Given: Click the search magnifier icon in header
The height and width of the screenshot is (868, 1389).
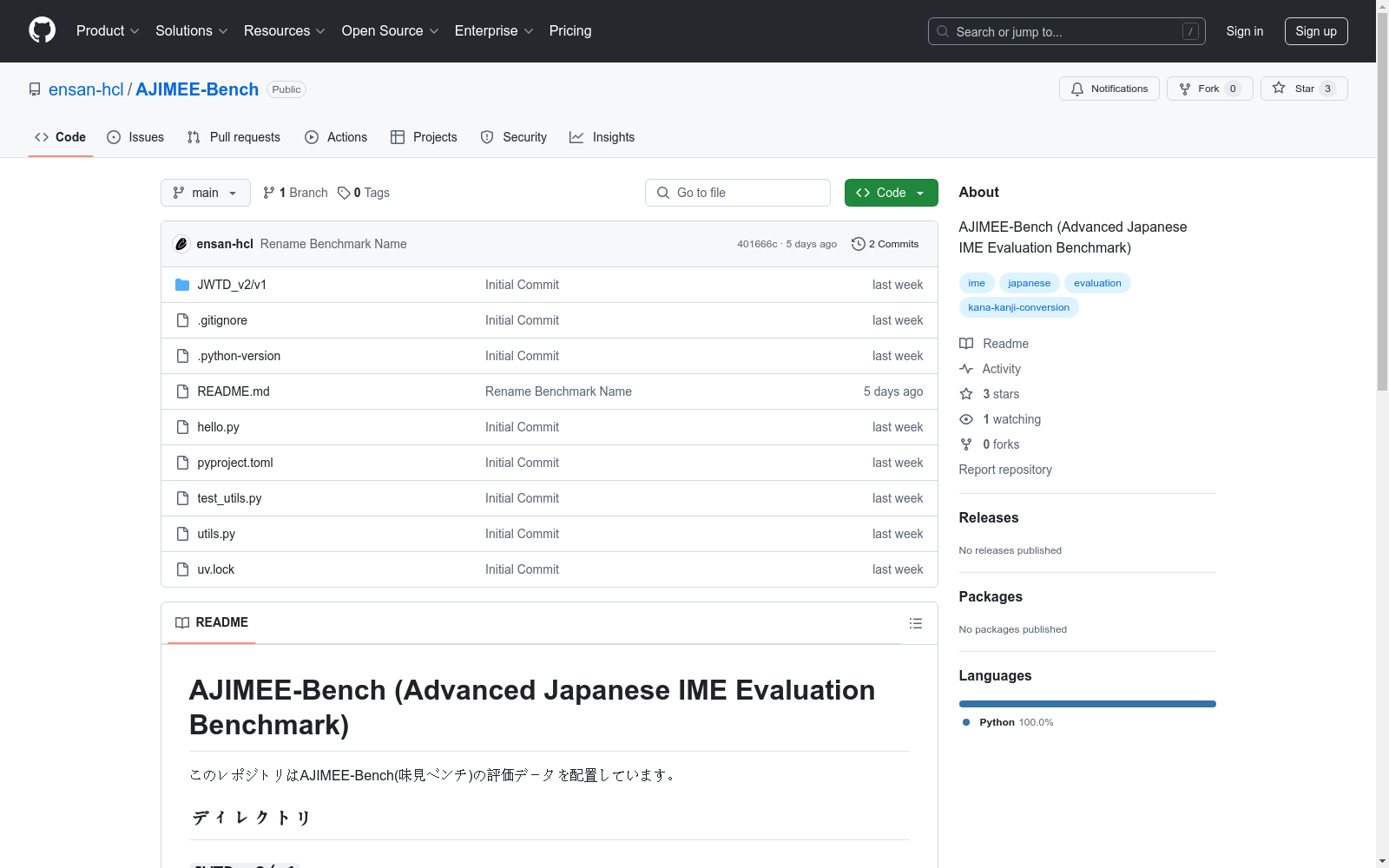Looking at the screenshot, I should [x=943, y=31].
